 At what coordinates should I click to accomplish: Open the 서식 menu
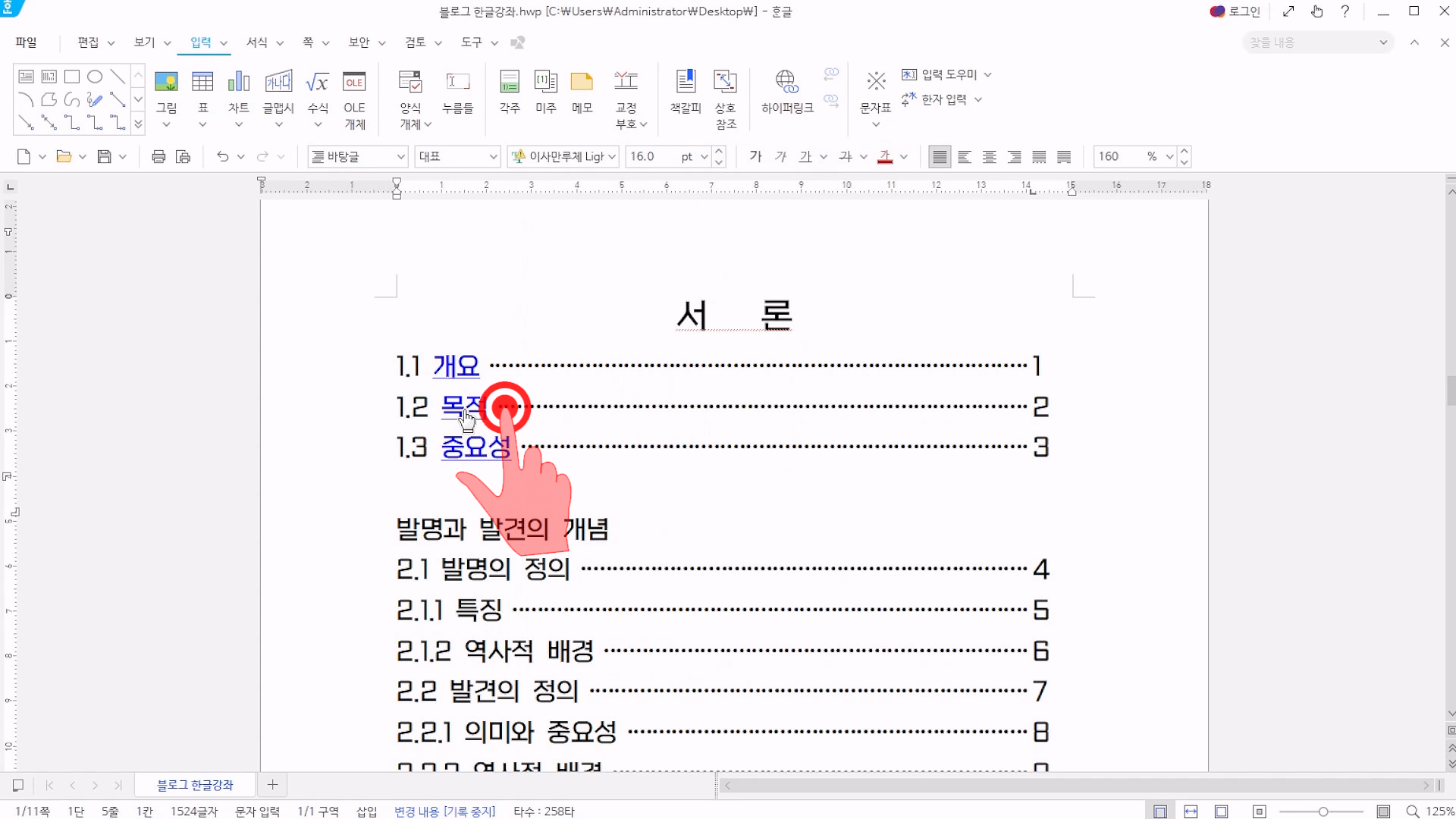click(x=257, y=42)
